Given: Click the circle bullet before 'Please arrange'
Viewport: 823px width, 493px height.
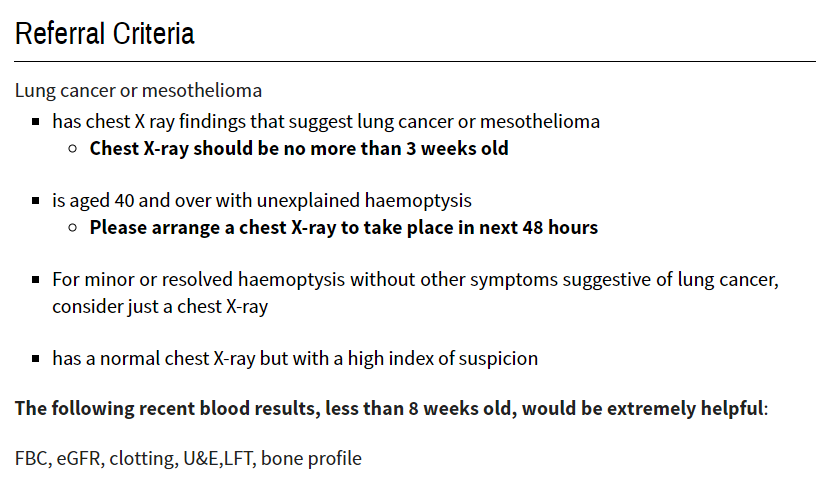Looking at the screenshot, I should click(73, 228).
